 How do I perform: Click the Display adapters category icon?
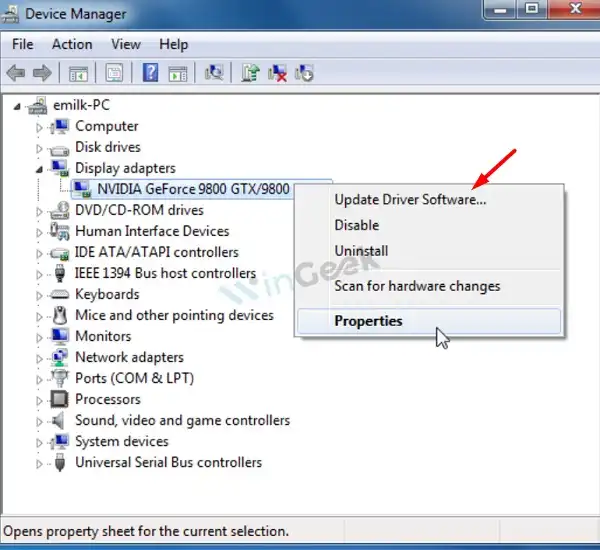click(x=60, y=168)
